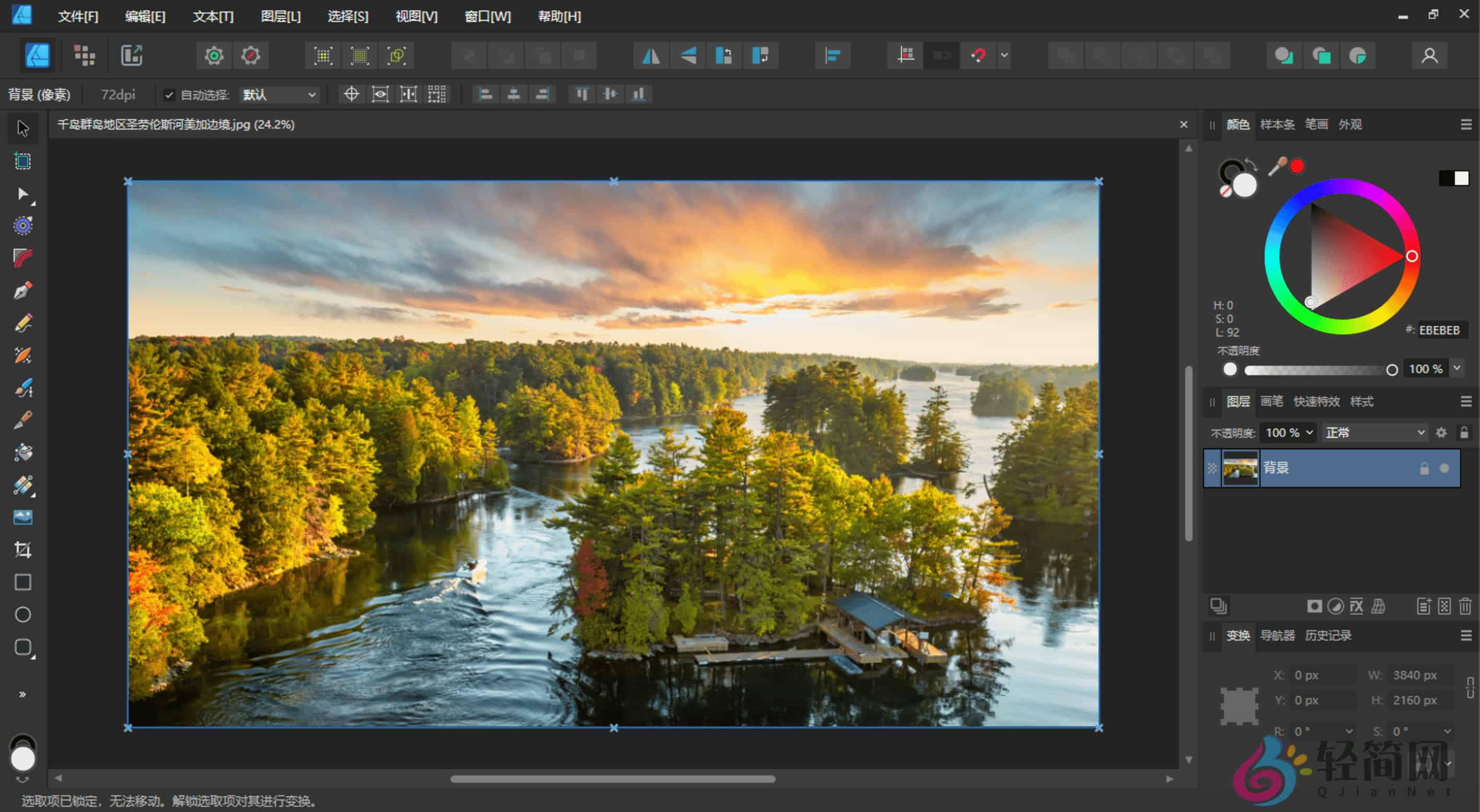This screenshot has height=812, width=1480.
Task: Click the add new layer icon
Action: [1425, 607]
